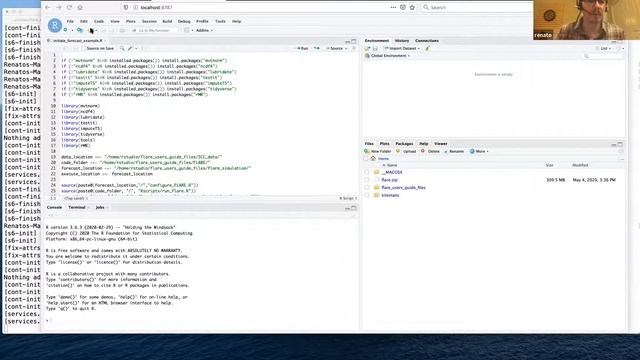Maximize the console pane
This screenshot has height=360, width=640.
(x=354, y=208)
